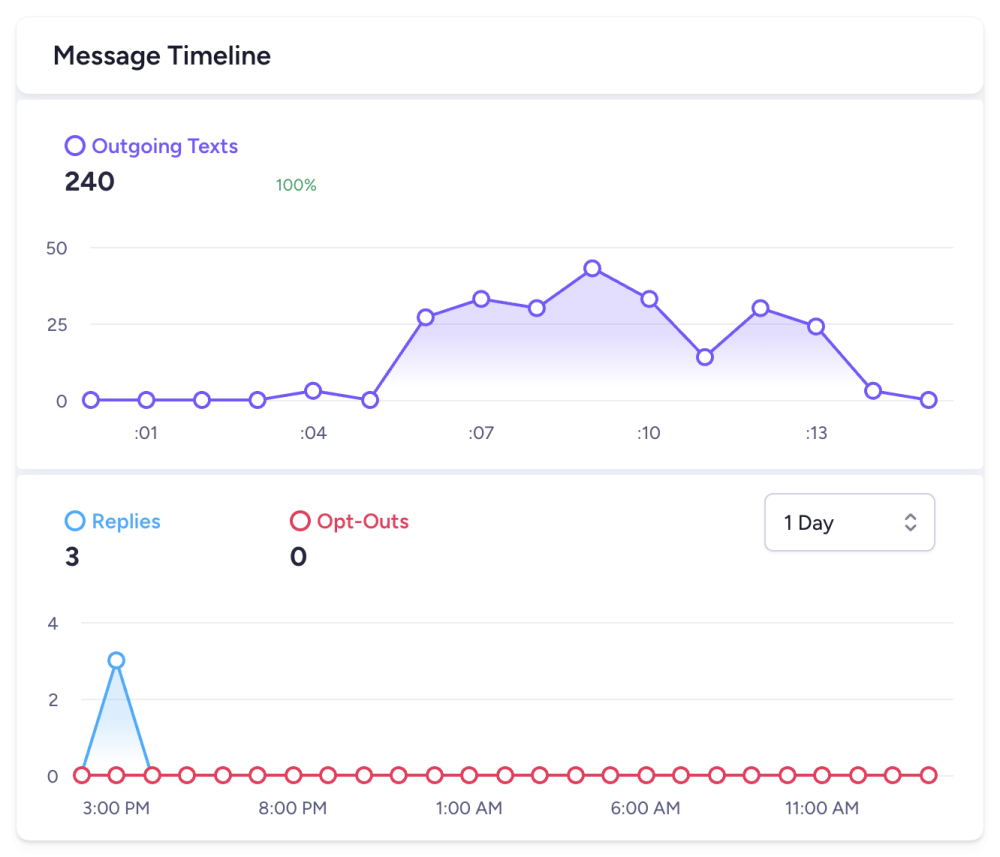Select the Replies section label
Image resolution: width=1000 pixels, height=857 pixels.
click(x=124, y=521)
